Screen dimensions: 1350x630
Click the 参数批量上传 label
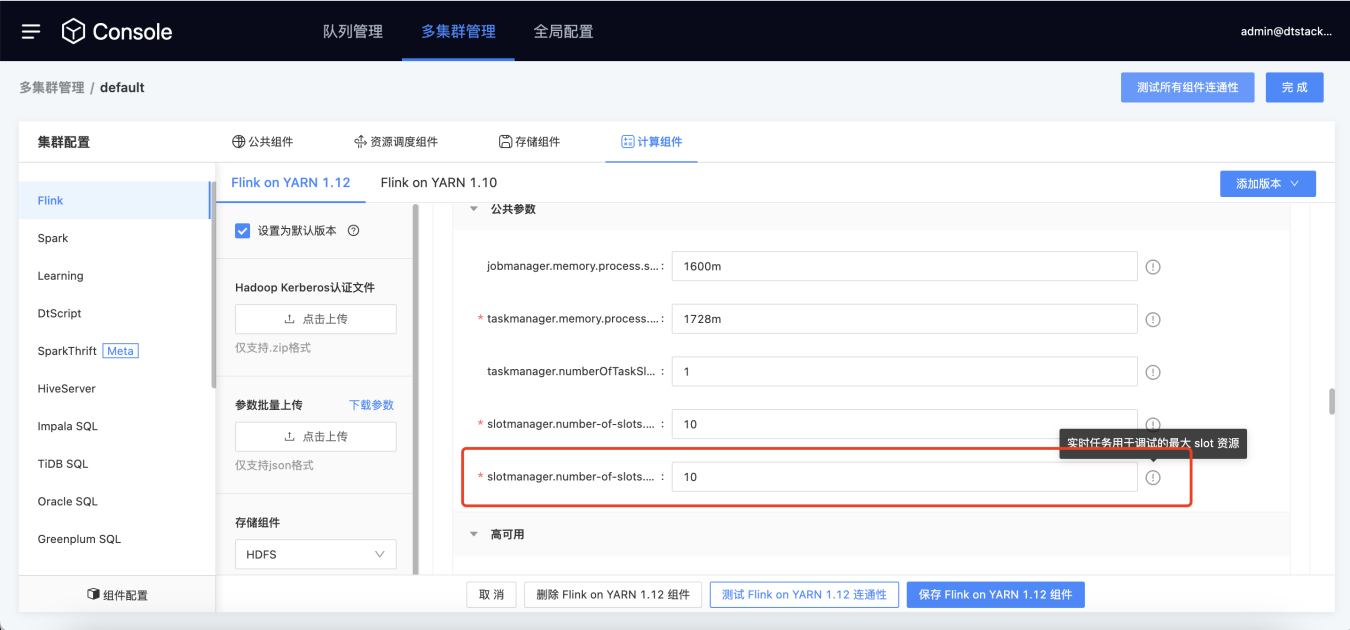pyautogui.click(x=269, y=405)
